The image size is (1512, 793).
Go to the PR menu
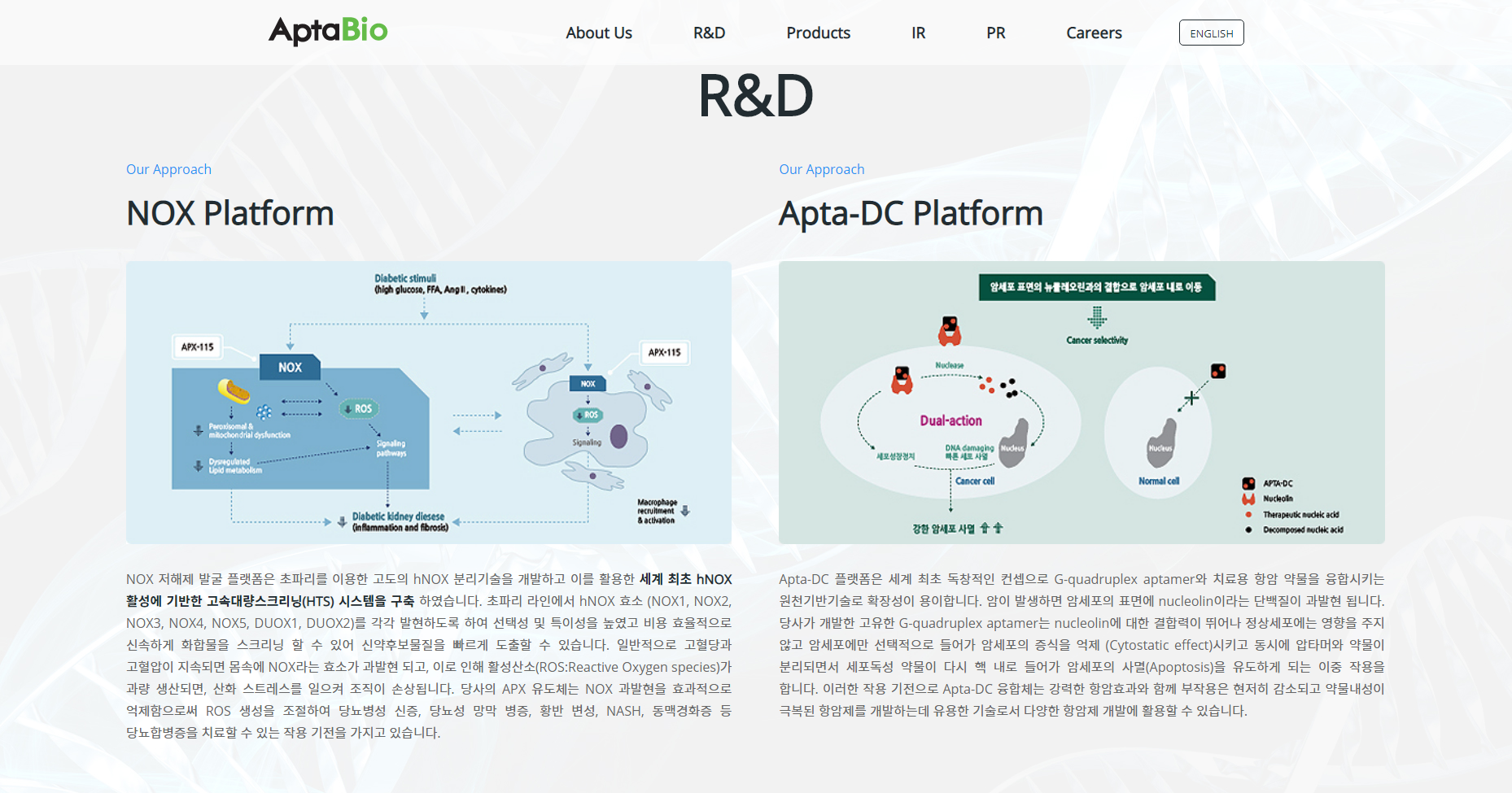click(x=995, y=33)
